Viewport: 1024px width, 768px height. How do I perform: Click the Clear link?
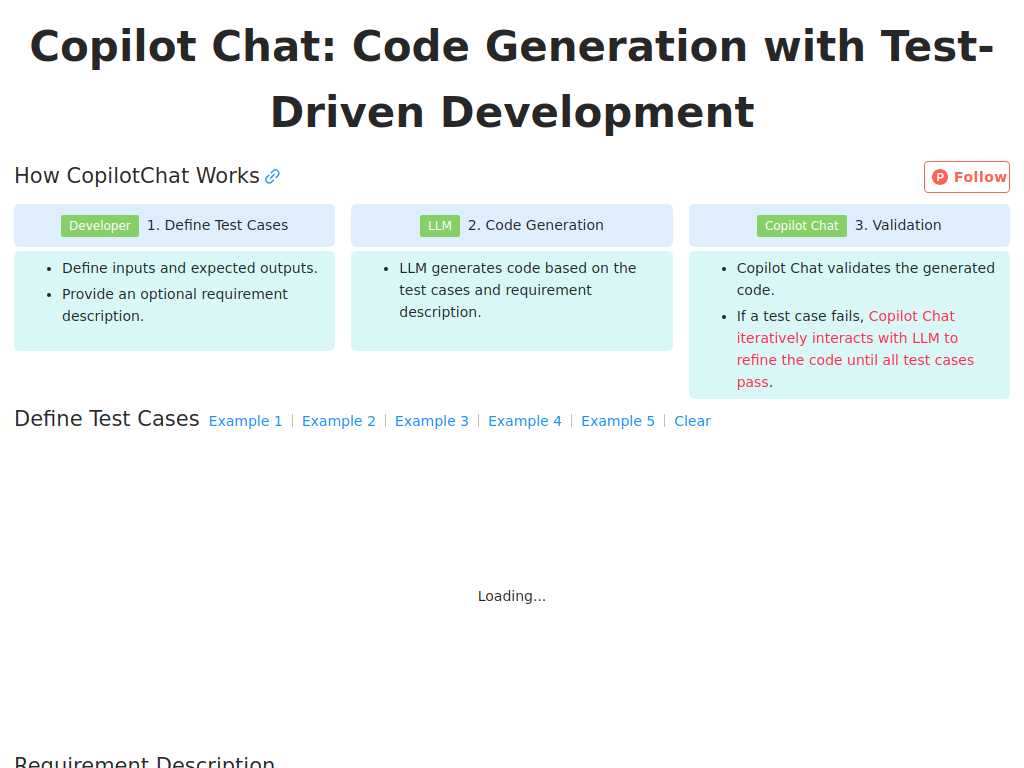(x=692, y=421)
